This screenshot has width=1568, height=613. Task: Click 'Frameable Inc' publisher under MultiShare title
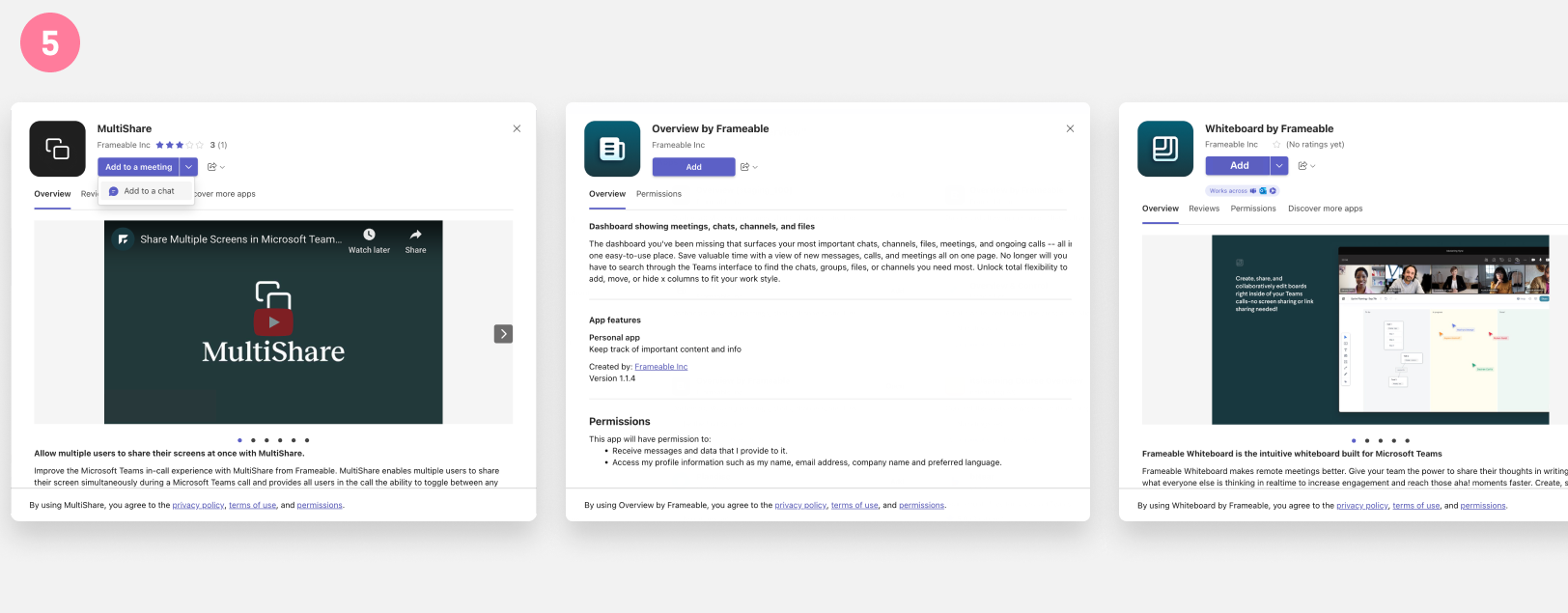124,146
